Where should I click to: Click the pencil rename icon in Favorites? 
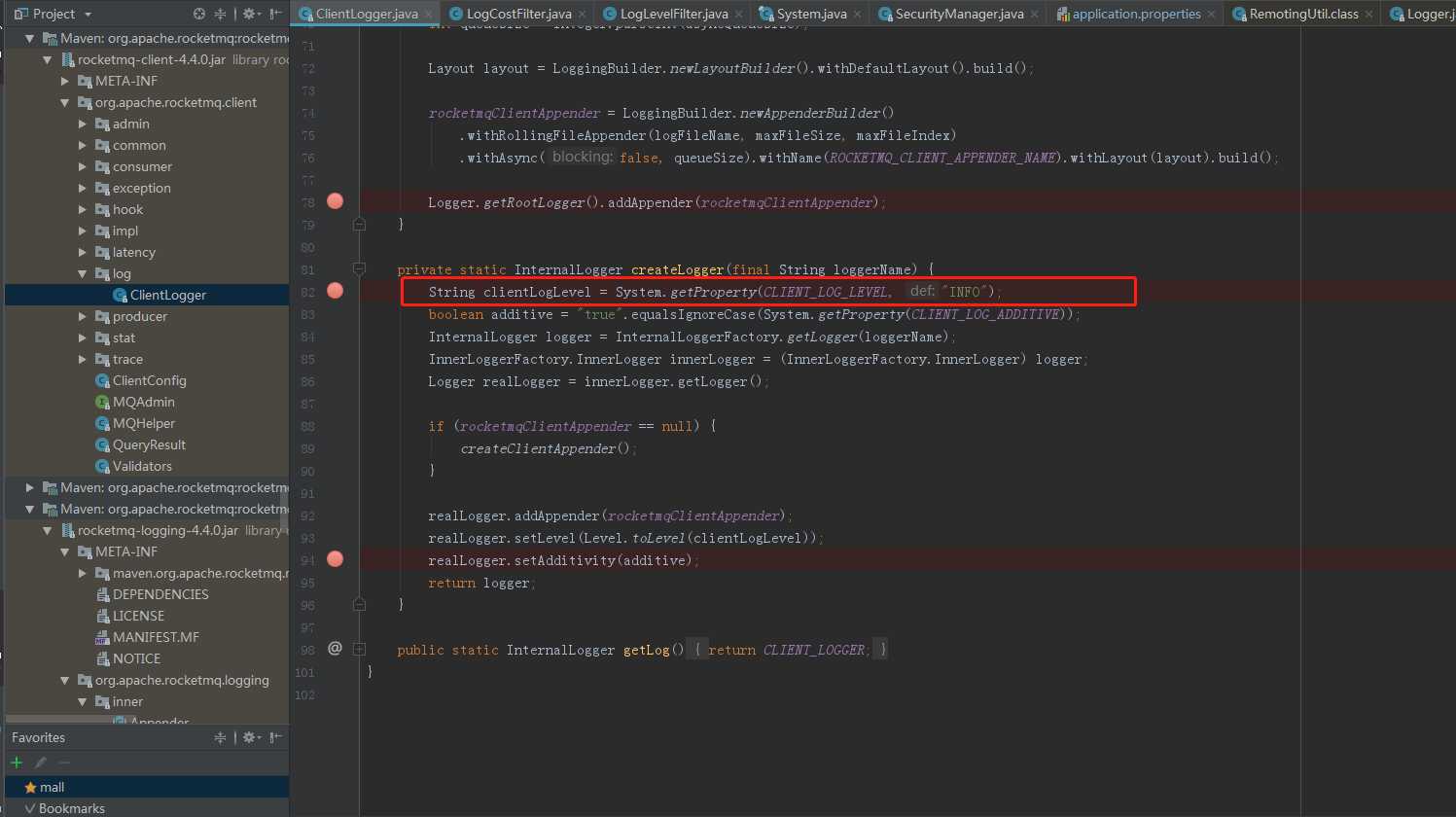[40, 763]
